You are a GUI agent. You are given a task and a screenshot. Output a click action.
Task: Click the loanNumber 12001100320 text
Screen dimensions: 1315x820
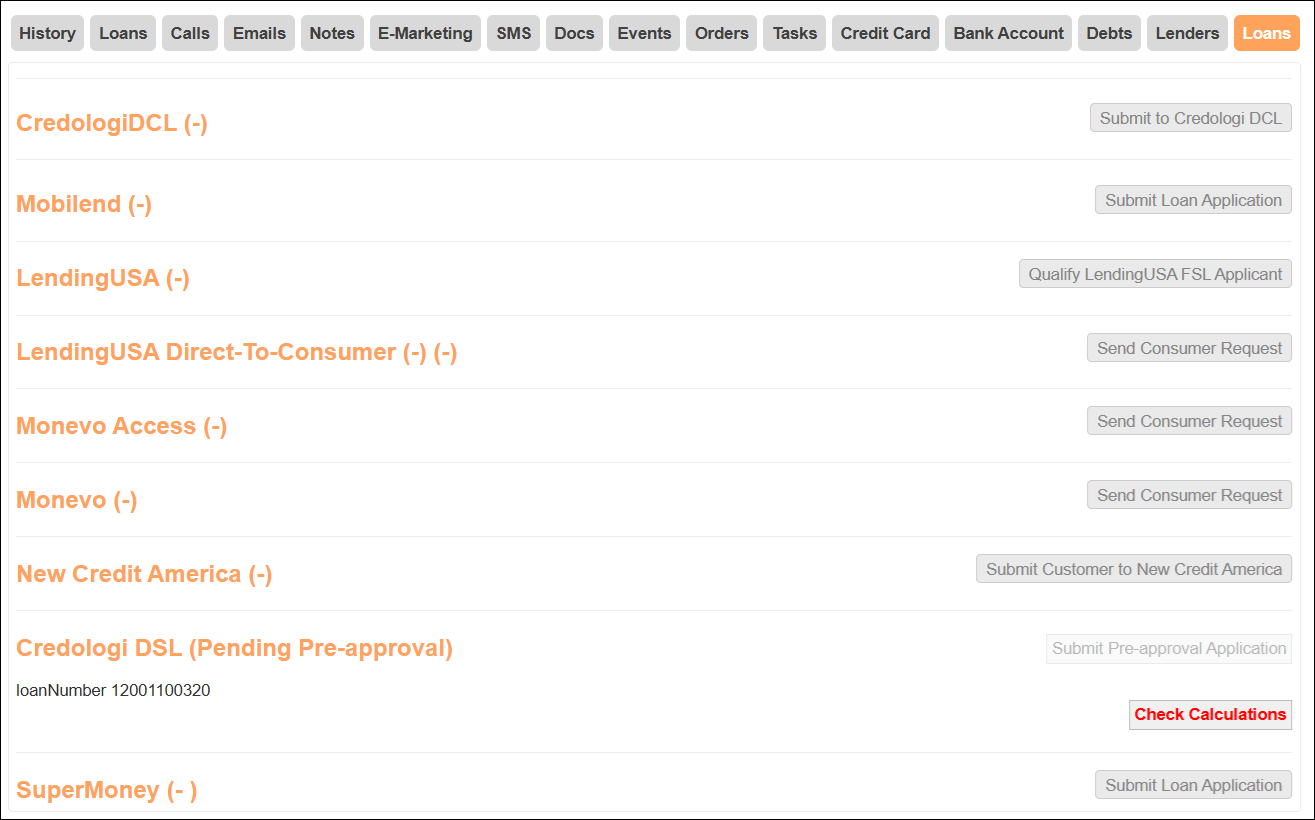(113, 690)
